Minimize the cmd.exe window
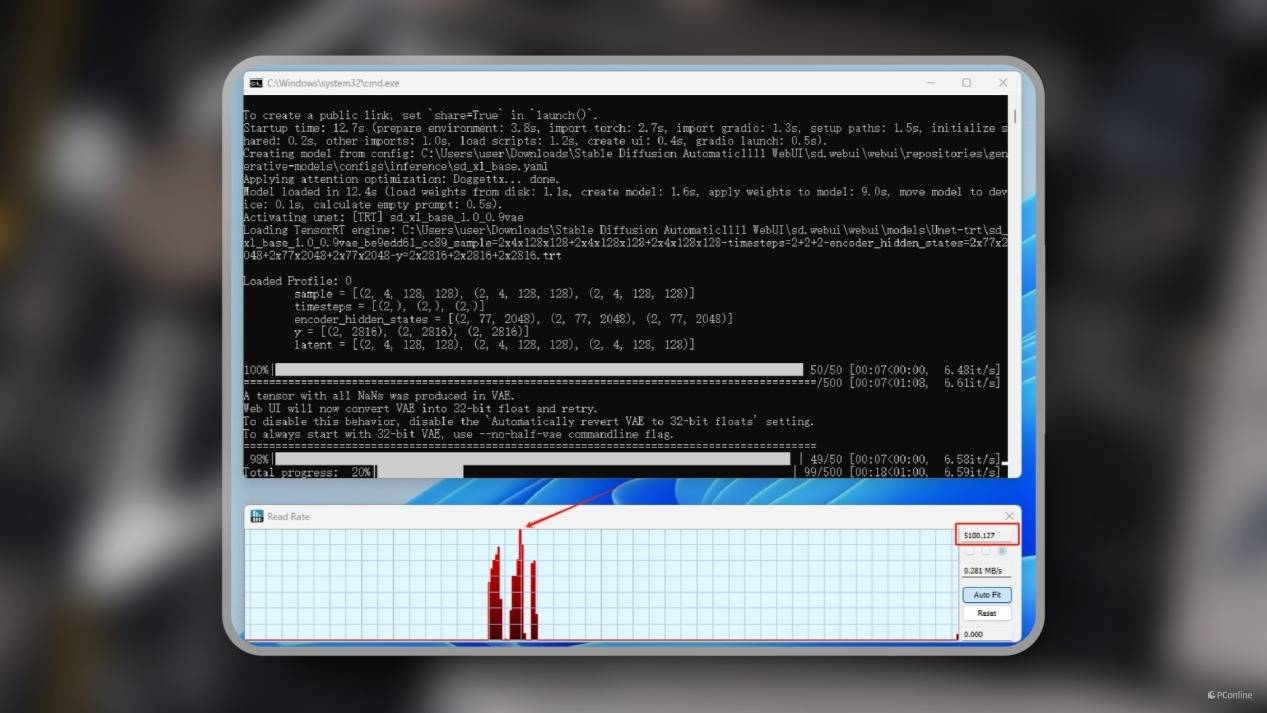 coord(930,83)
